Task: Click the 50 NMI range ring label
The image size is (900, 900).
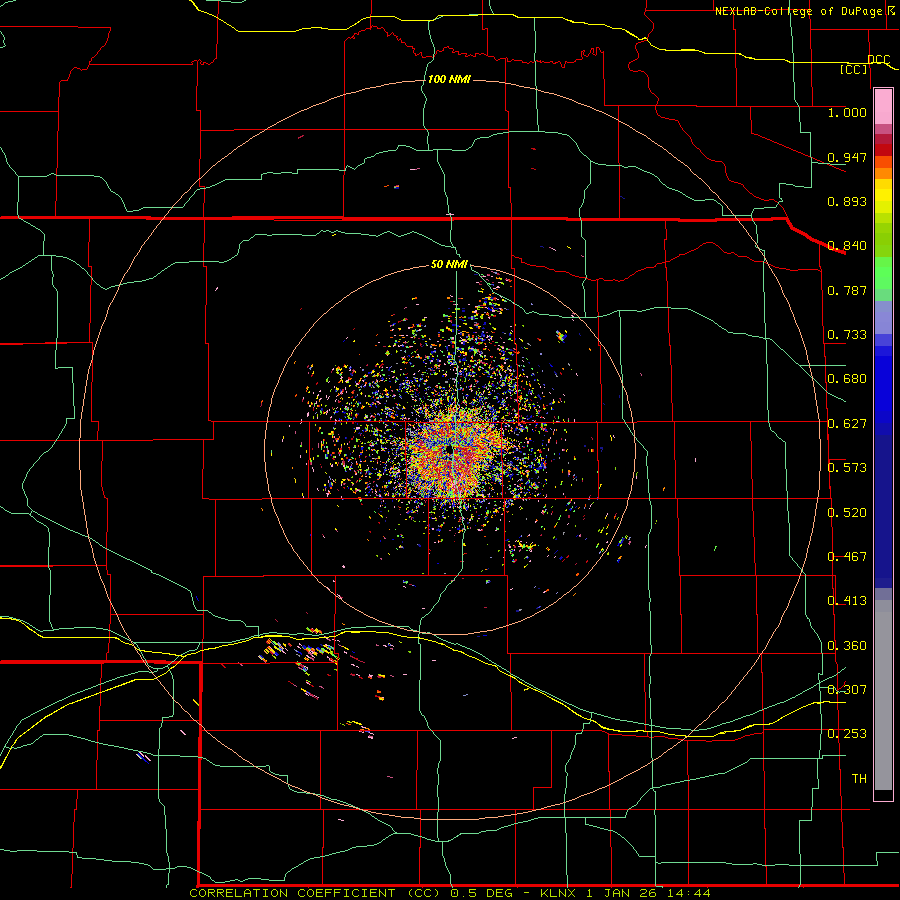Action: (x=449, y=264)
